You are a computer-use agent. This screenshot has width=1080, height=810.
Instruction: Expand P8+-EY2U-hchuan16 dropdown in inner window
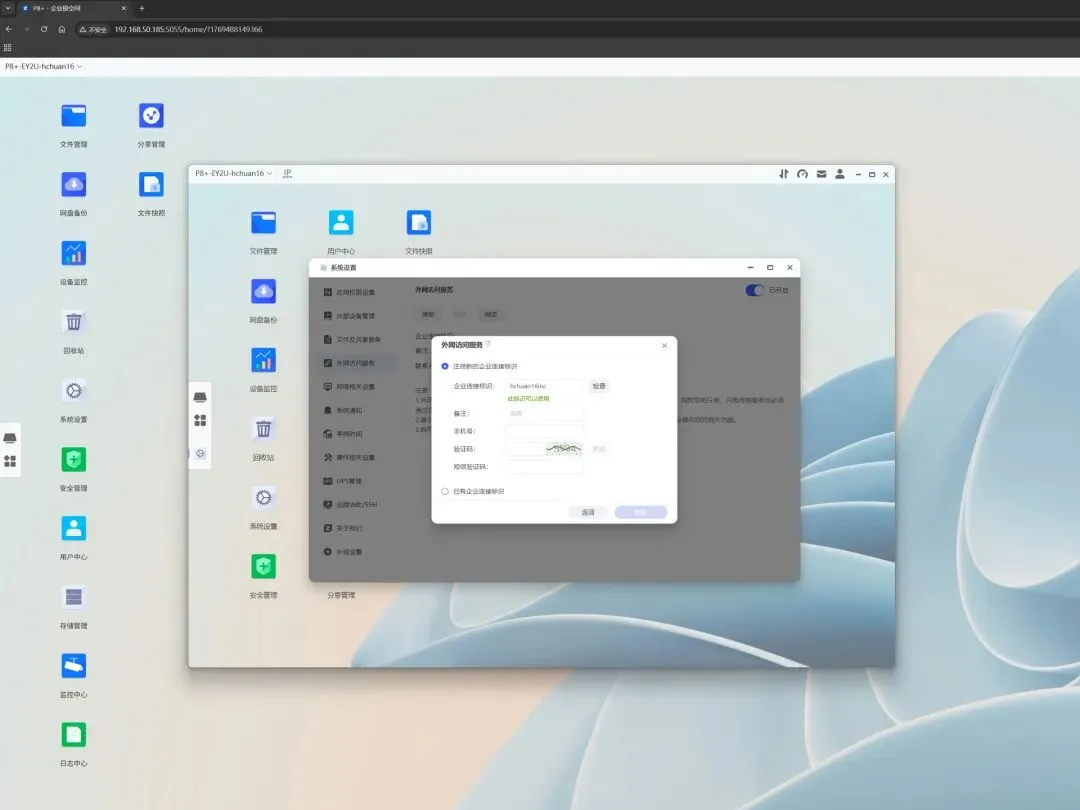(x=233, y=174)
